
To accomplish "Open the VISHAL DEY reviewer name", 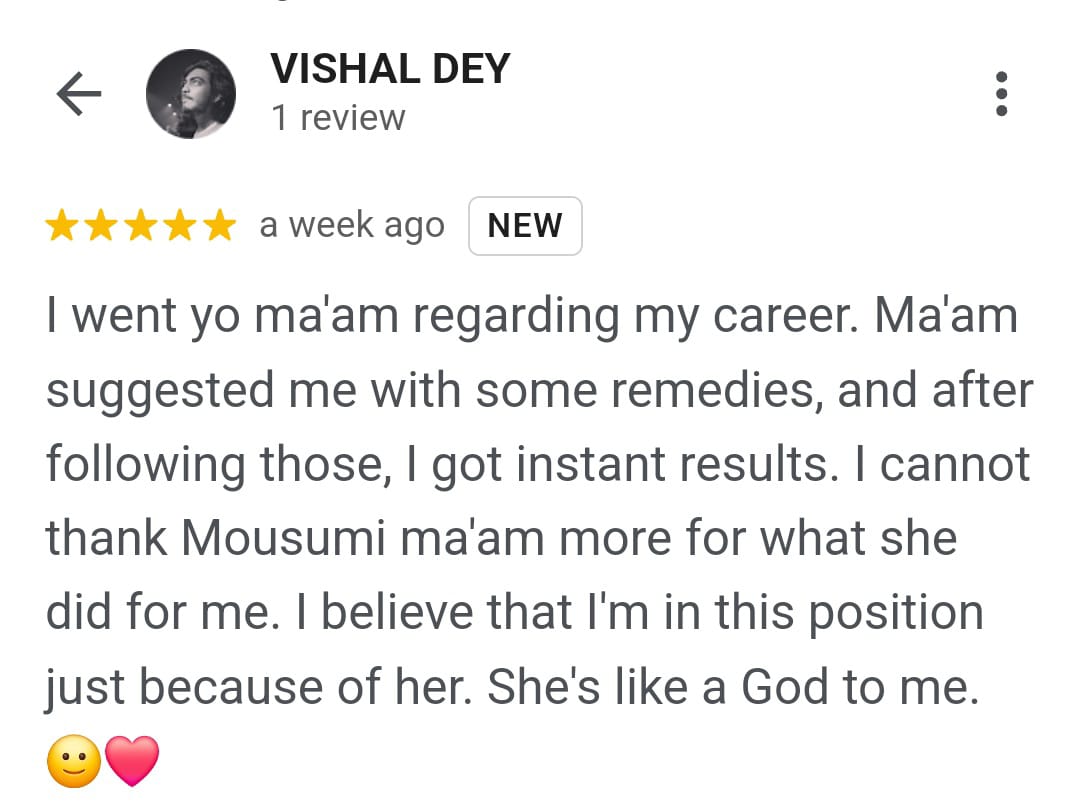I will 390,69.
